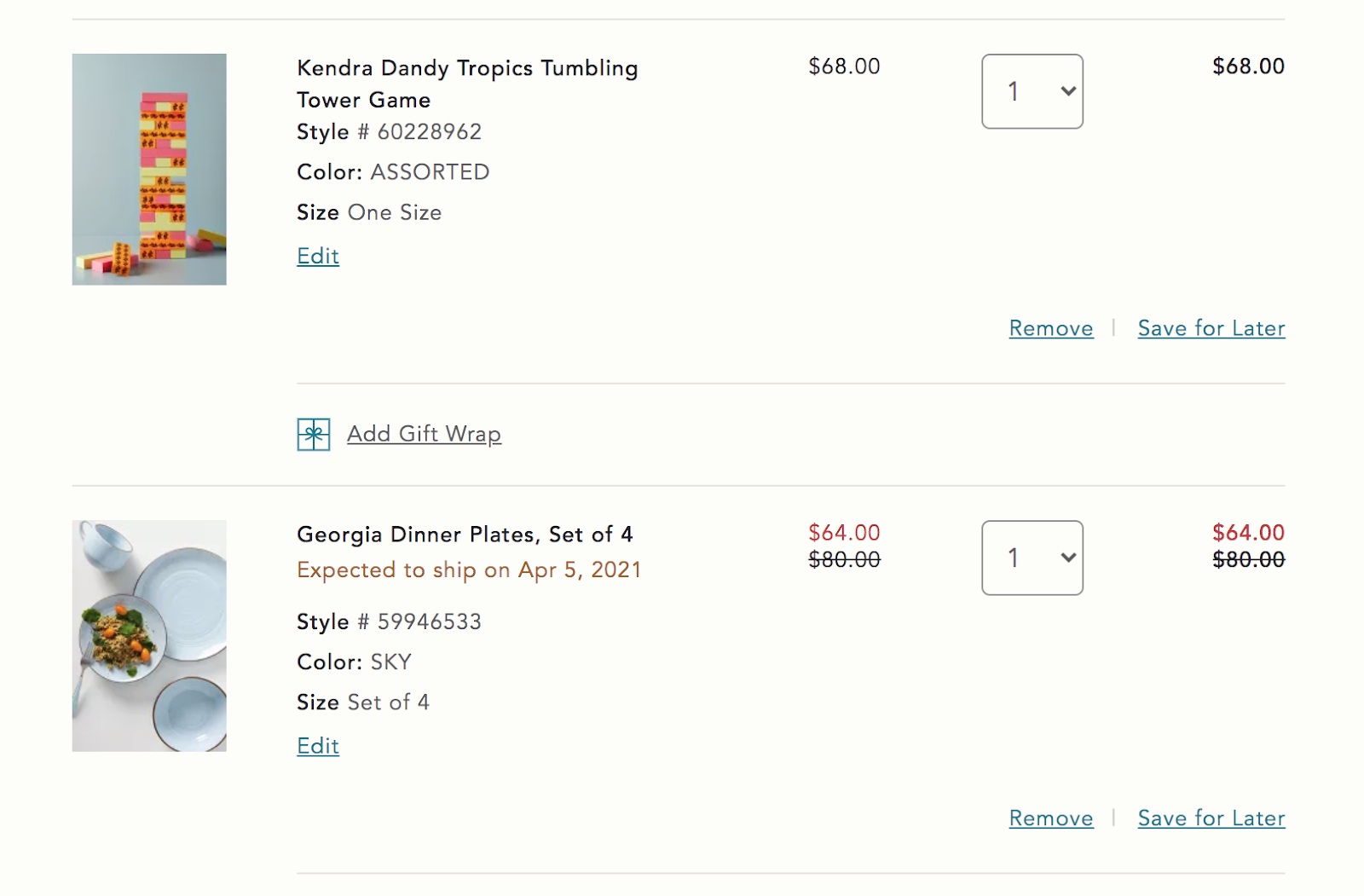Open the Georgia Dinner Plates product image
This screenshot has height=896, width=1364.
149,636
